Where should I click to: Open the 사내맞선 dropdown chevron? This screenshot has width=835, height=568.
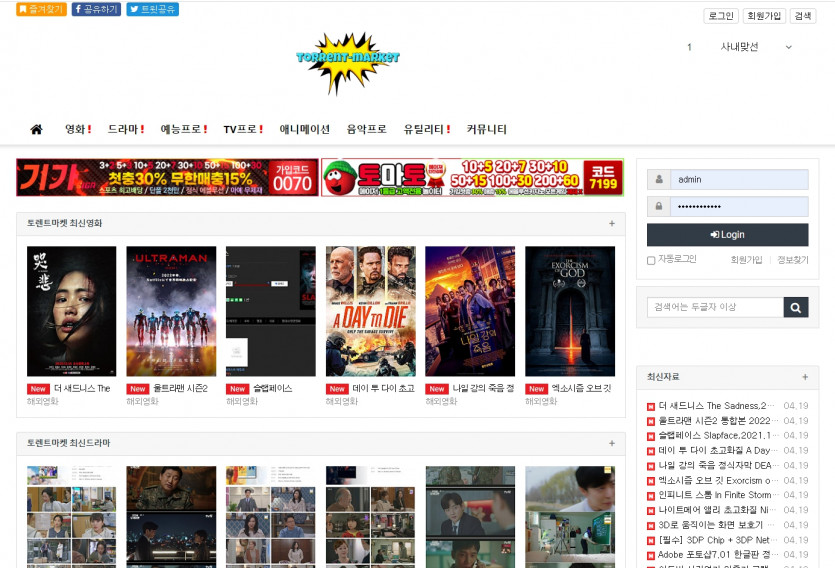click(788, 47)
